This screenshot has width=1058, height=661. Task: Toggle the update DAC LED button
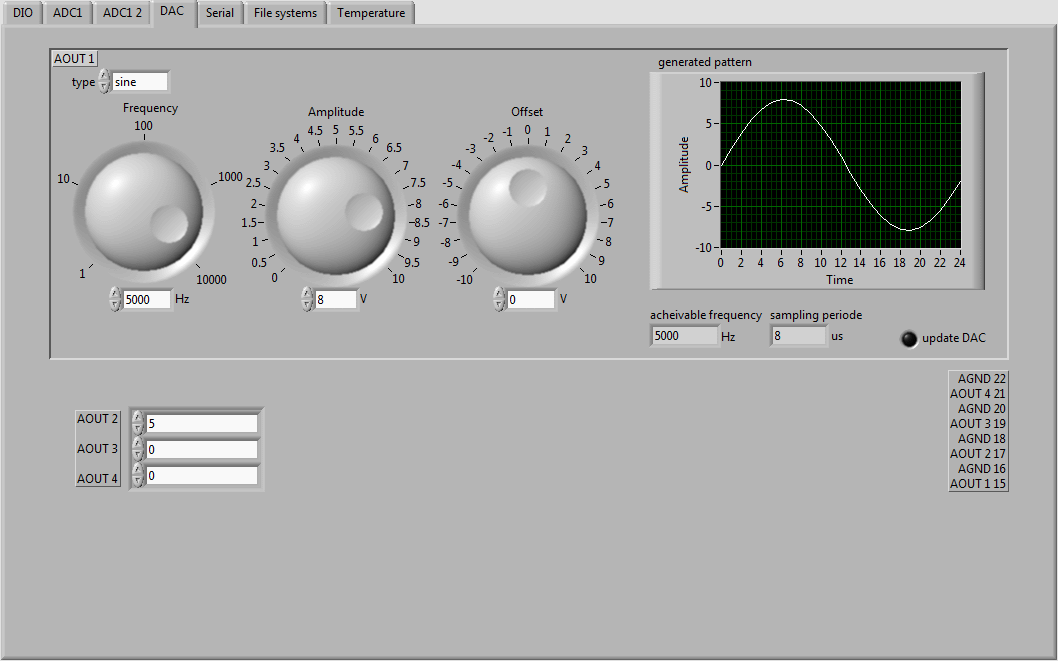910,339
